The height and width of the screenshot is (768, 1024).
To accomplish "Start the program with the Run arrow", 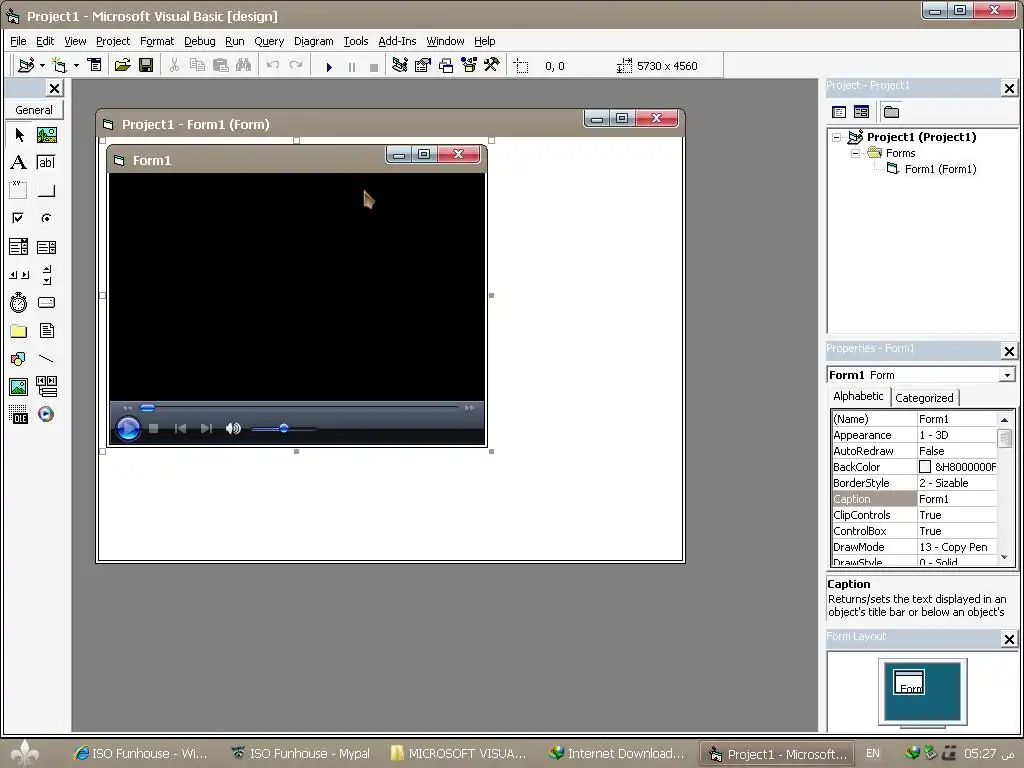I will point(329,67).
